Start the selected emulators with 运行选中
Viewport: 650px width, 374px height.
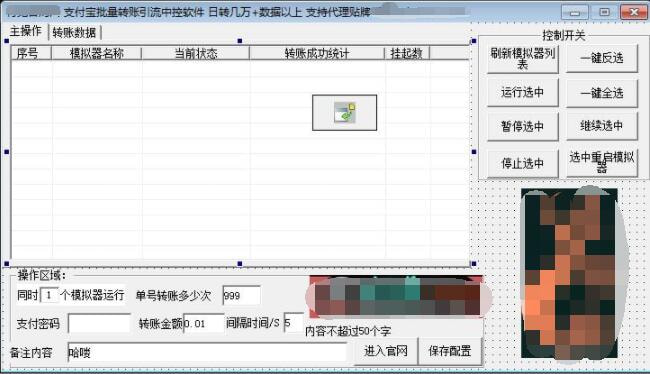point(522,93)
